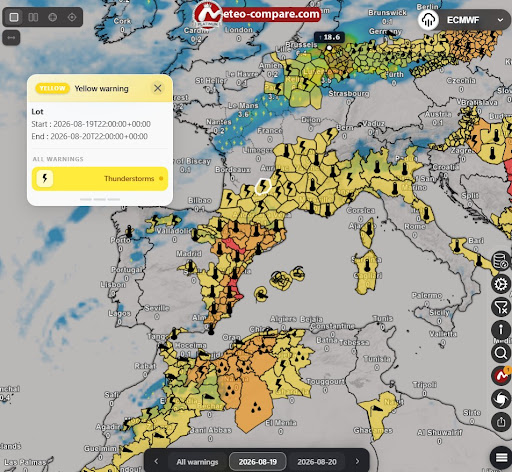512x472 pixels.
Task: Open the hamburger menu button
Action: coord(501,457)
